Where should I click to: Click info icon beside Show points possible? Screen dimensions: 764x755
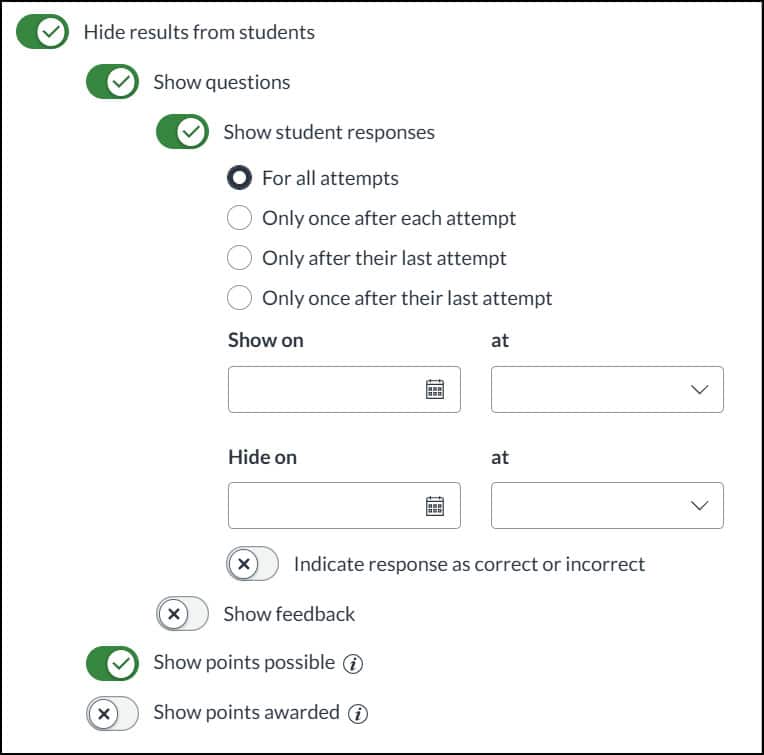351,663
